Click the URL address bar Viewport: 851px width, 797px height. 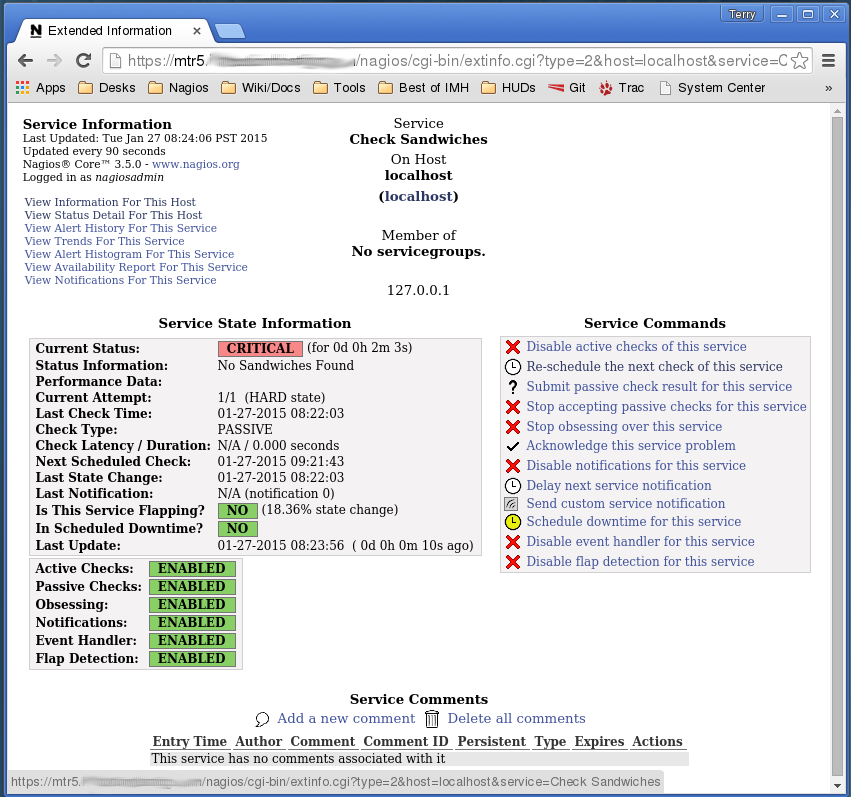(x=450, y=61)
